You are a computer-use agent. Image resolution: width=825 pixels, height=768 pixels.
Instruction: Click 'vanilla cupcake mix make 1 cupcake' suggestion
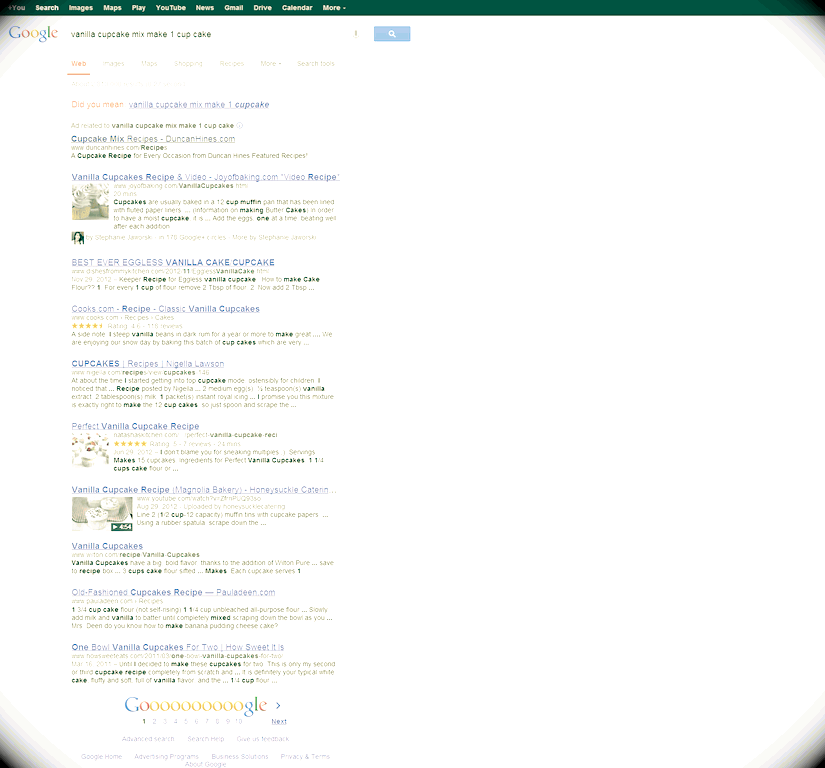[x=199, y=105]
